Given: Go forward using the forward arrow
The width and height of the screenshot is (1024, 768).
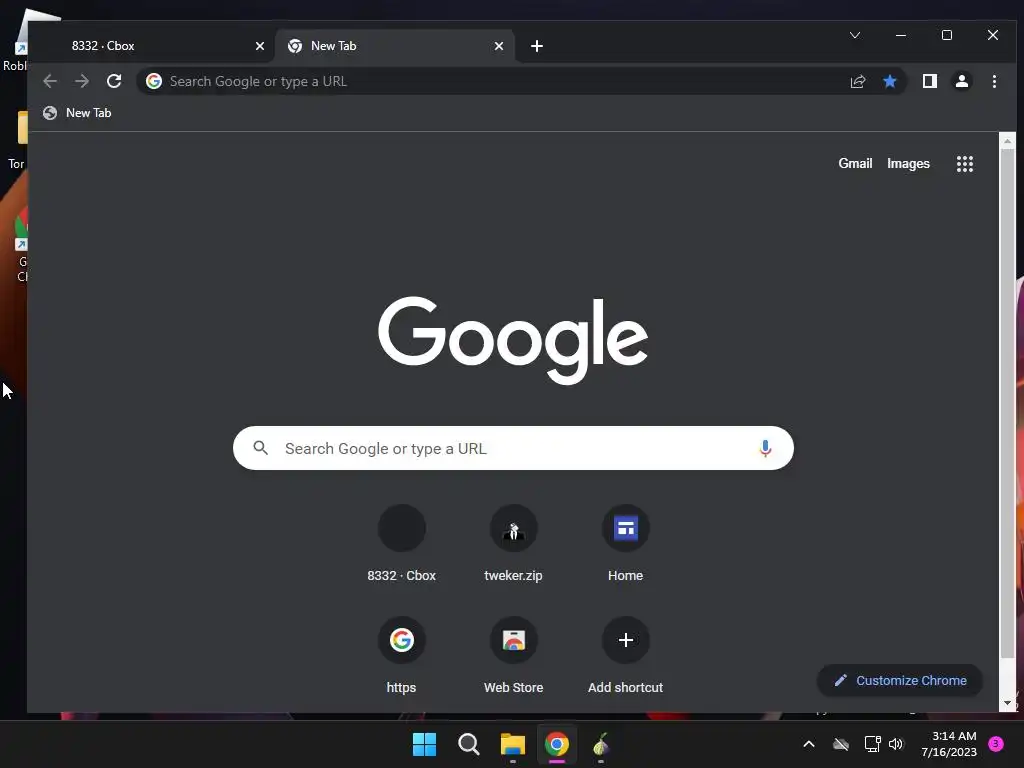Looking at the screenshot, I should (x=82, y=81).
